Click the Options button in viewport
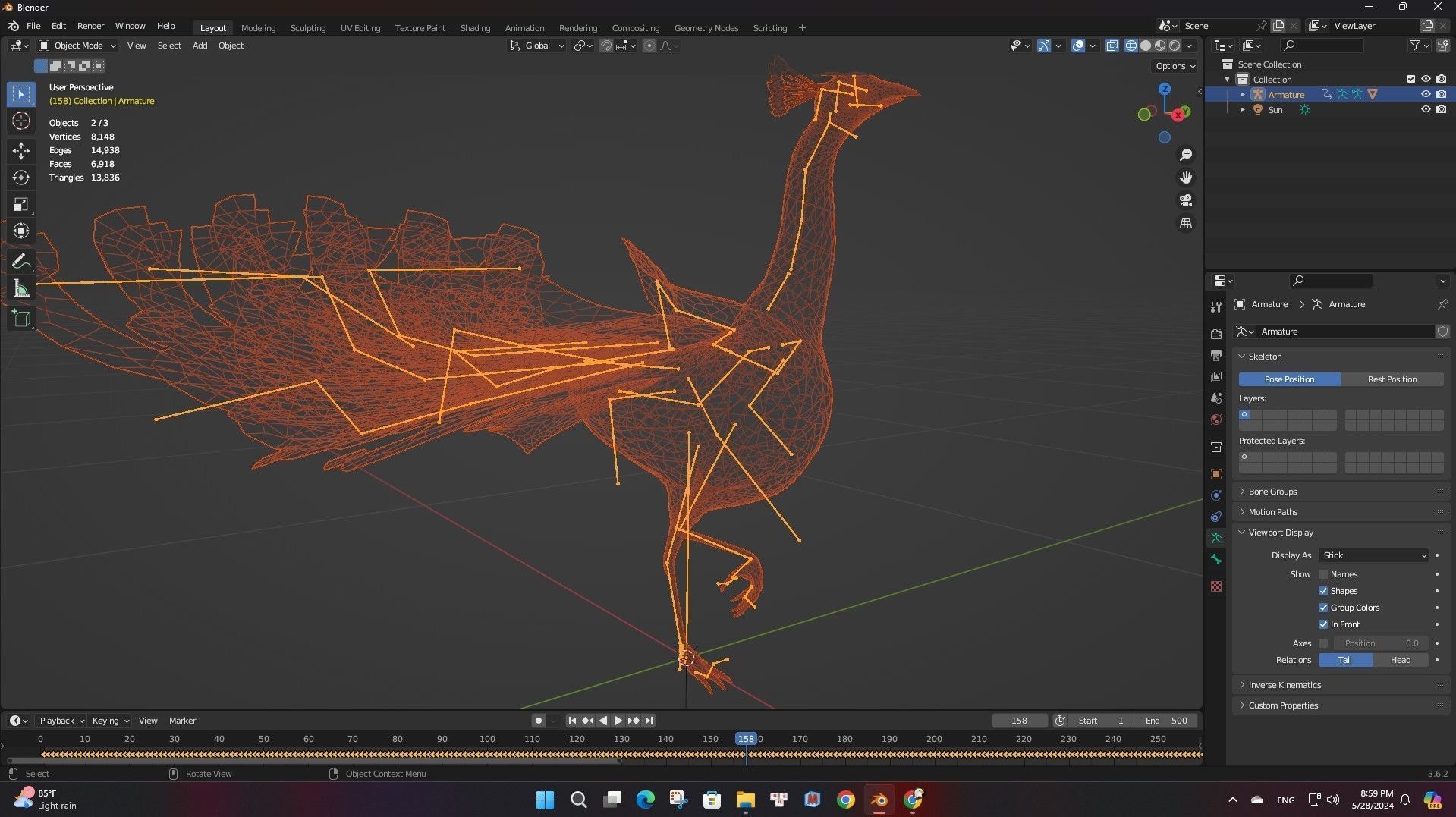The width and height of the screenshot is (1456, 817). tap(1175, 66)
